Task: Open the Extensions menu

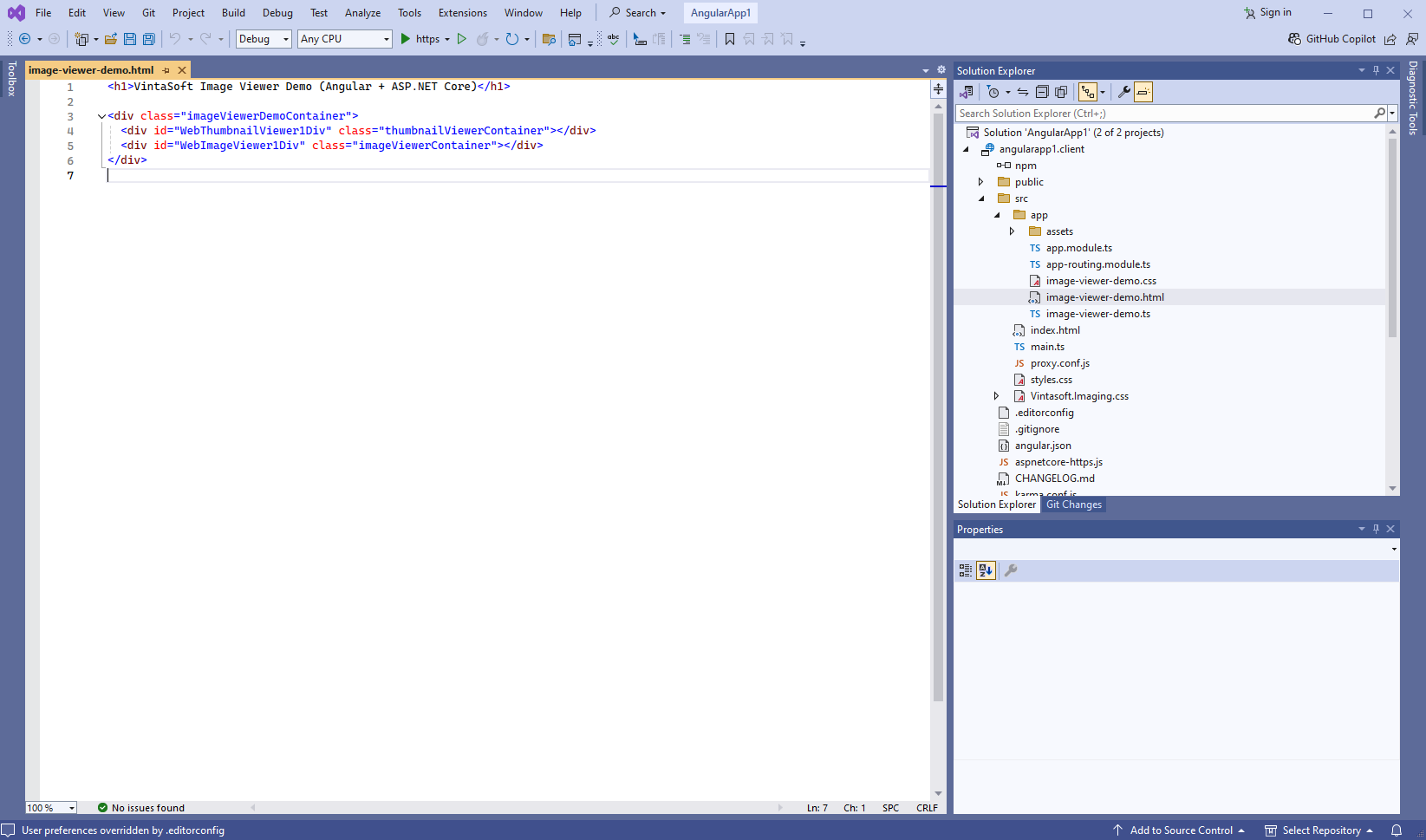Action: [462, 13]
